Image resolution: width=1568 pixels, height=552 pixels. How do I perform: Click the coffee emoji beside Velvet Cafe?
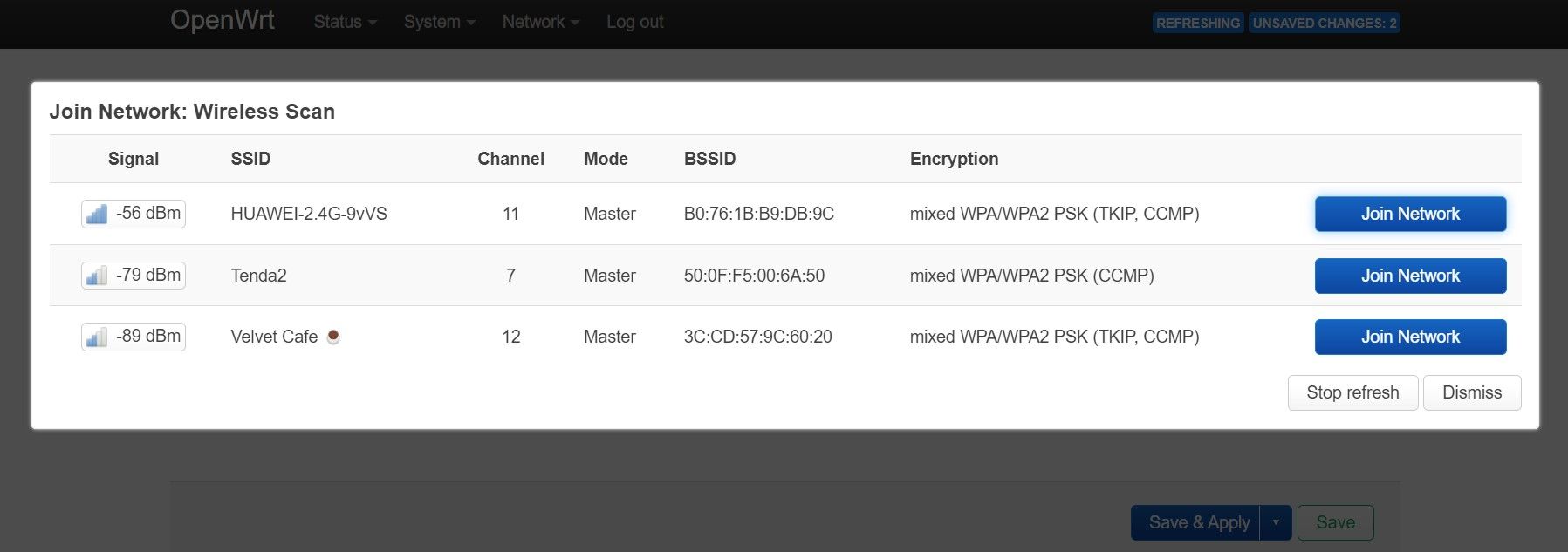pos(332,335)
